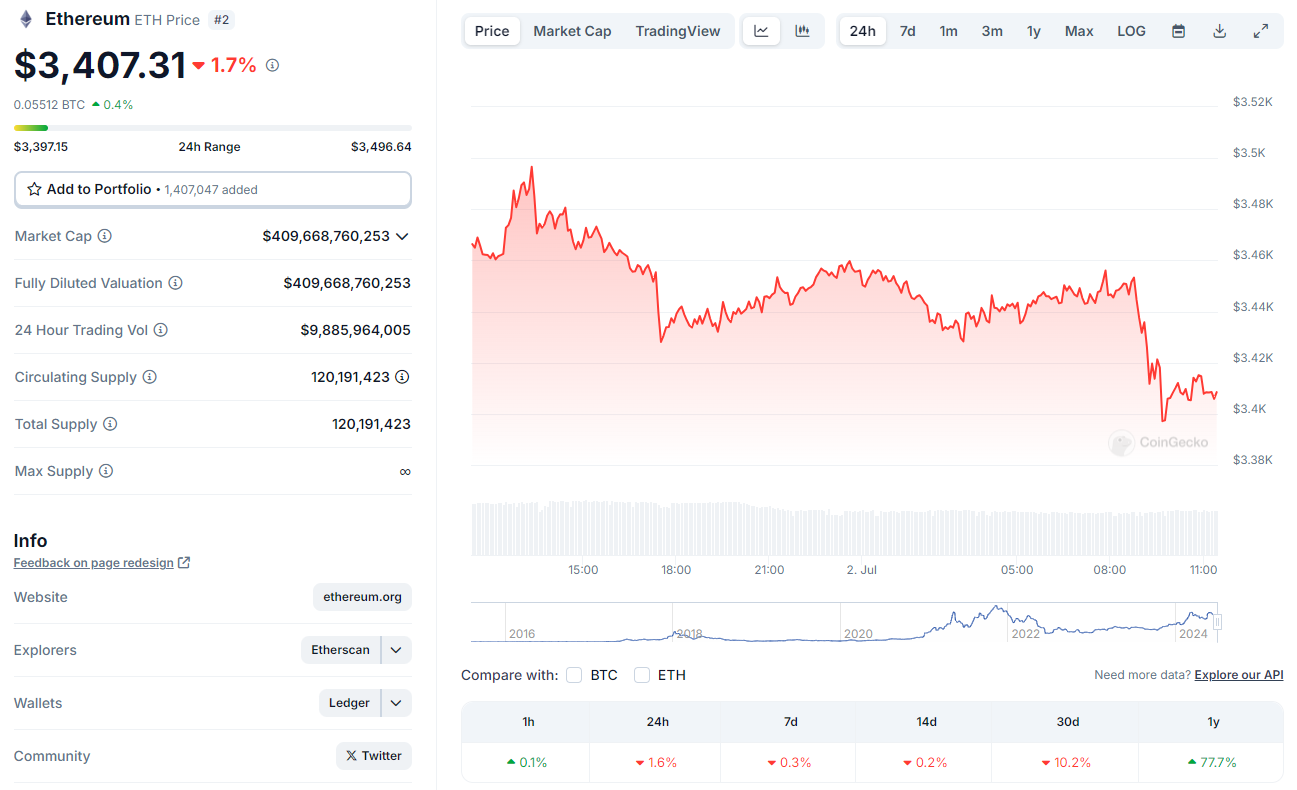Expand the chart to fullscreen
Image resolution: width=1297 pixels, height=790 pixels.
click(x=1261, y=31)
